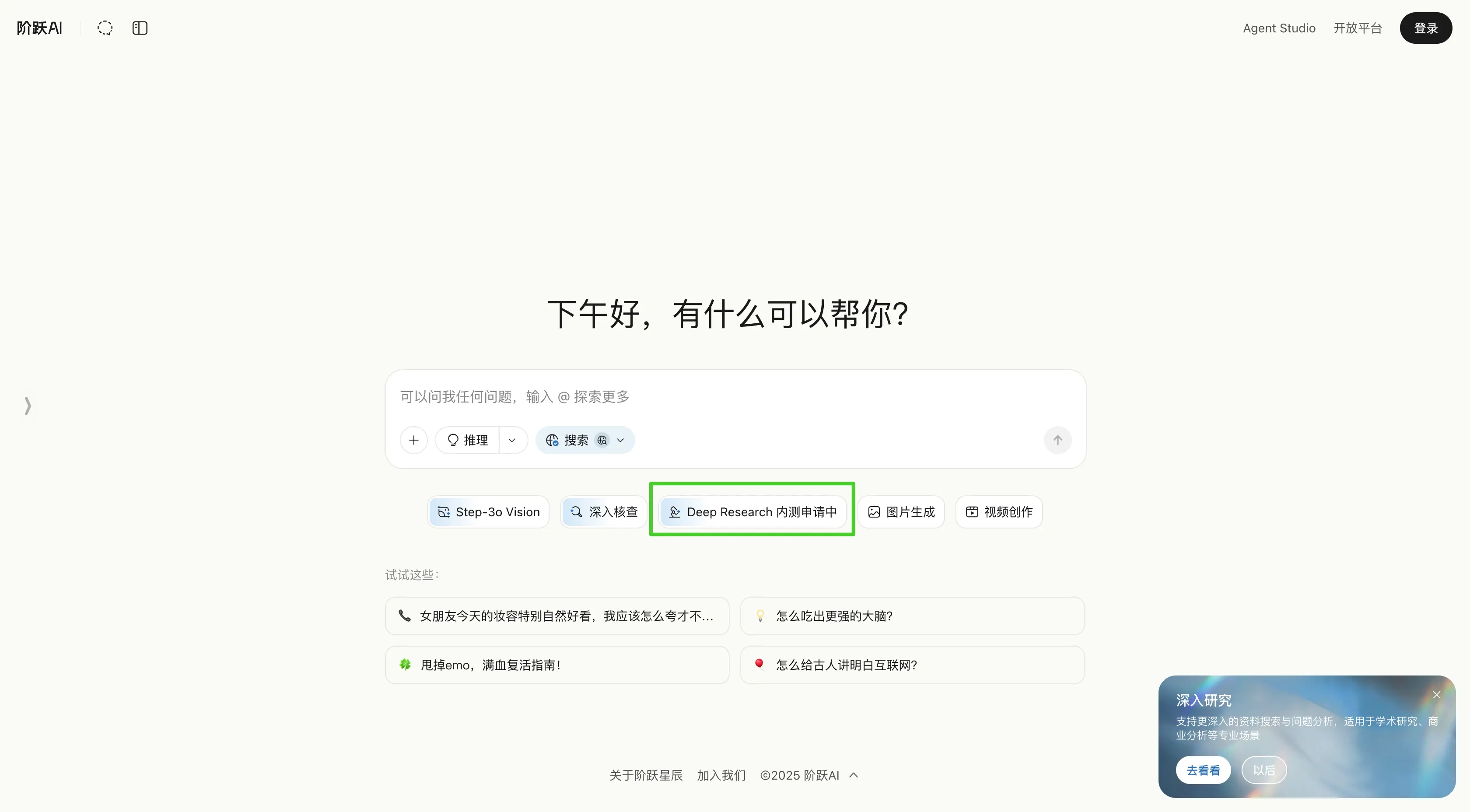The height and width of the screenshot is (812, 1470).
Task: Click the lightbulb suggestion 怎么吃出更强的大脑
Action: [912, 616]
